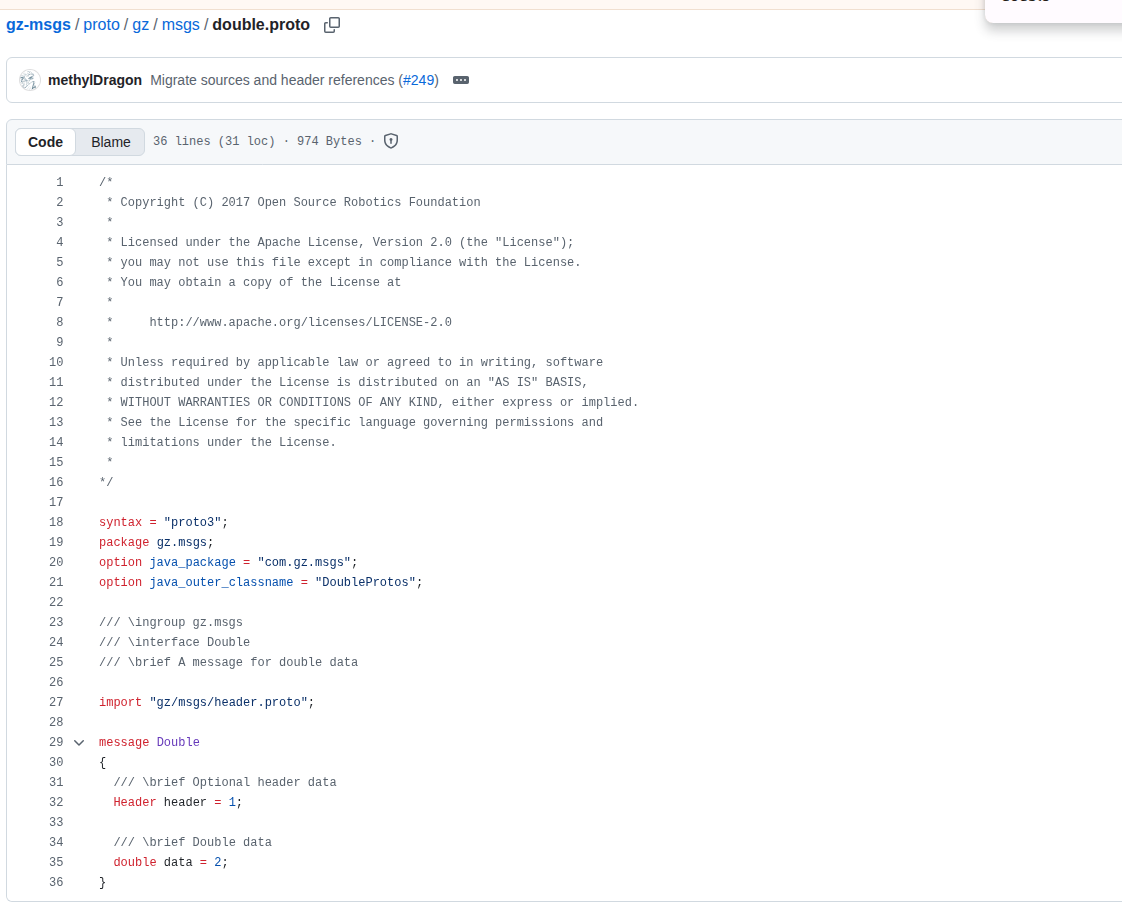Screen dimensions: 1122x917
Task: Click line number 27 for import statement
Action: tap(56, 702)
